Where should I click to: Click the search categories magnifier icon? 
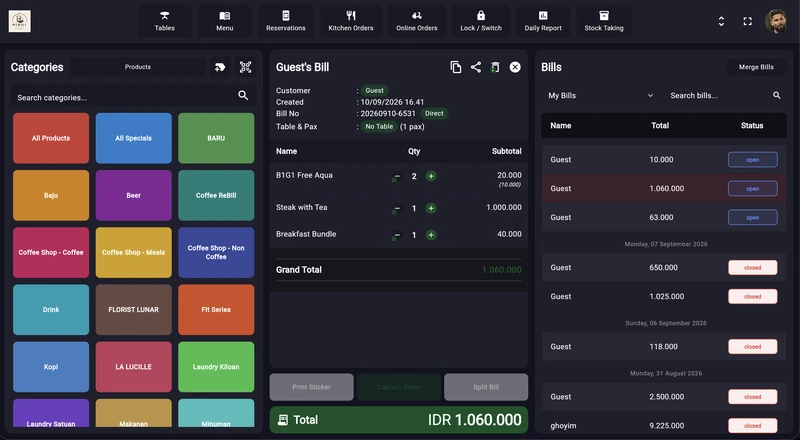[x=243, y=95]
